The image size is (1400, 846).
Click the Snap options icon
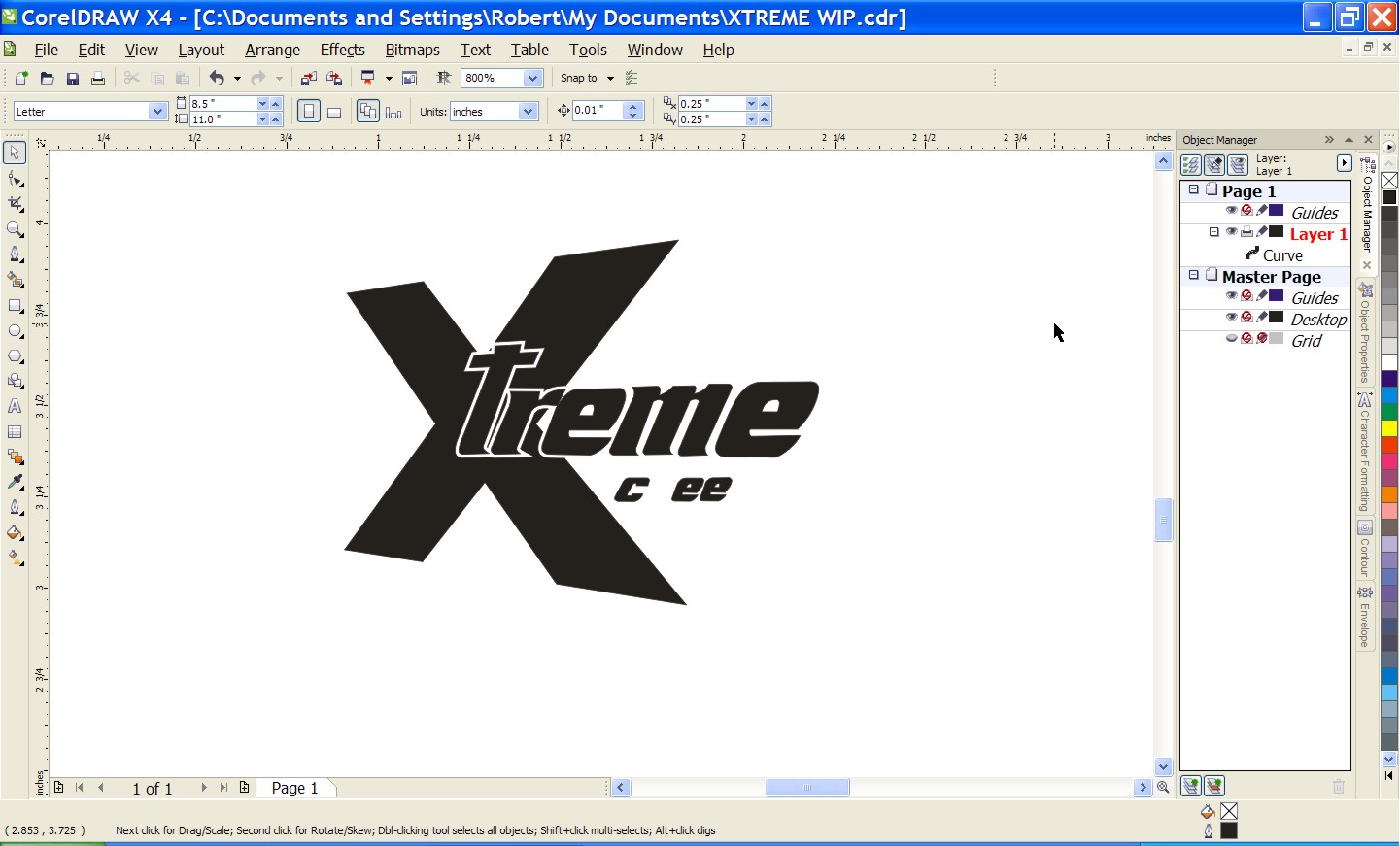632,78
